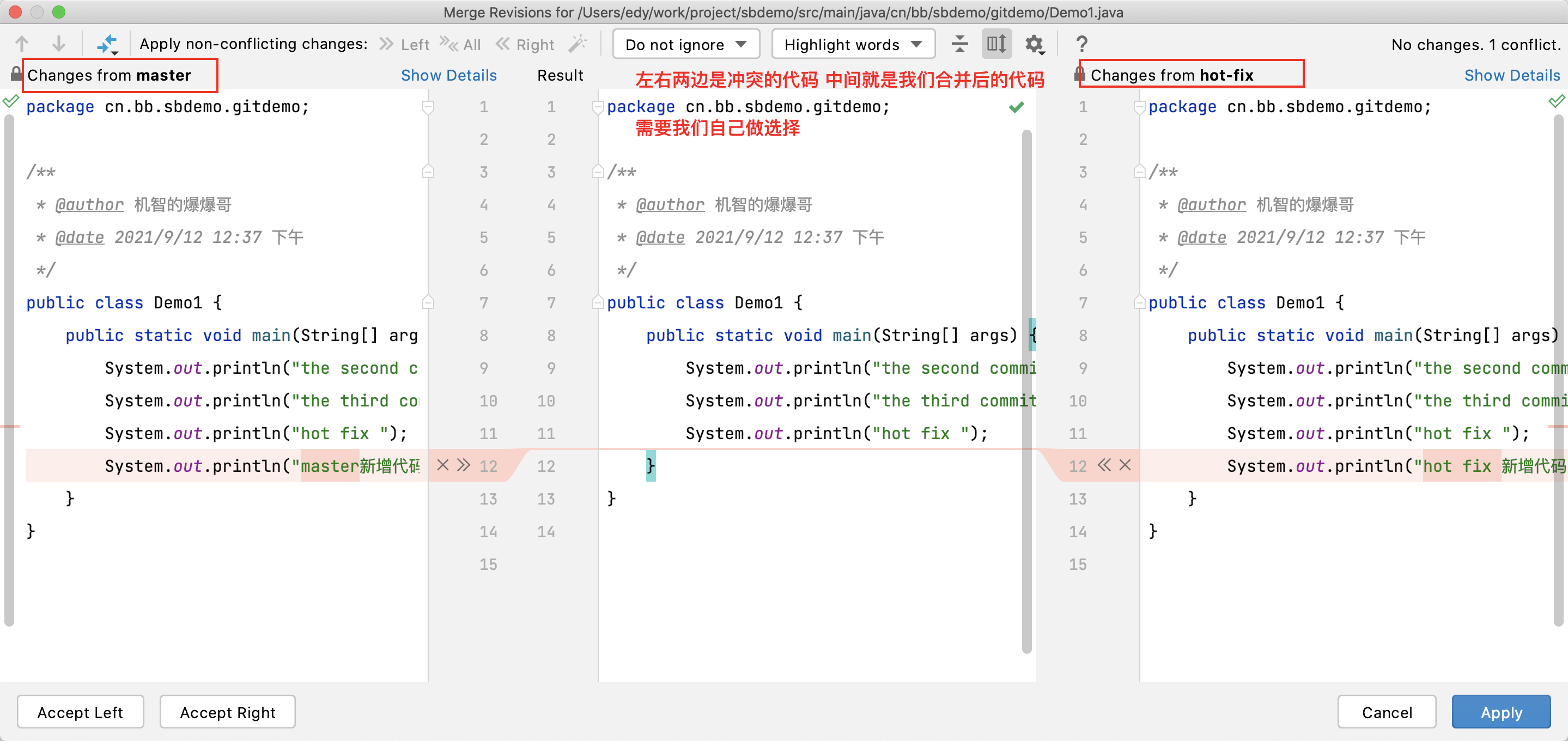Toggle lock icon beside Changes from hot-fix
Viewport: 1568px width, 741px height.
(x=1079, y=74)
